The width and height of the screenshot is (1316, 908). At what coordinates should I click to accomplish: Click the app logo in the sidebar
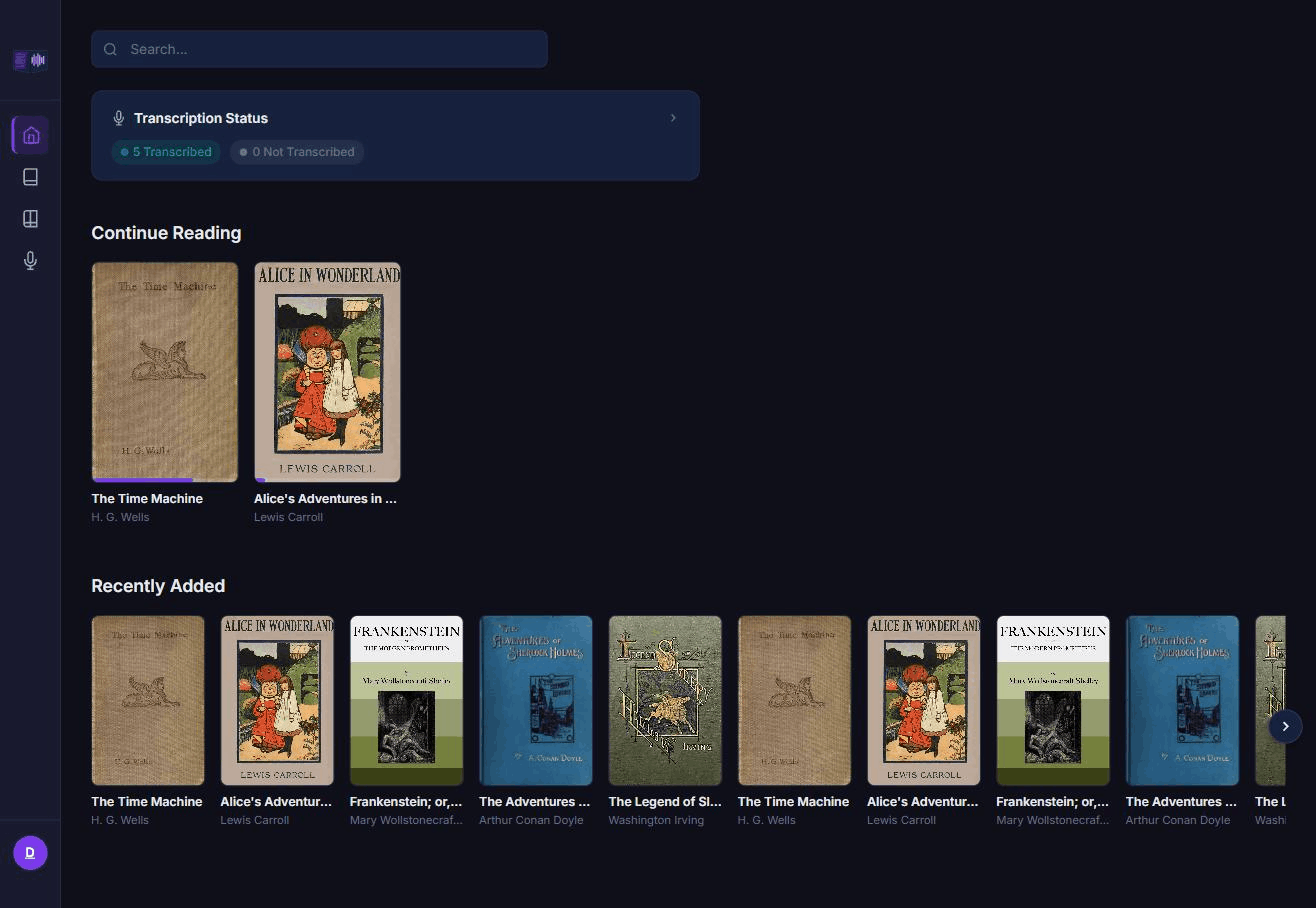point(30,61)
